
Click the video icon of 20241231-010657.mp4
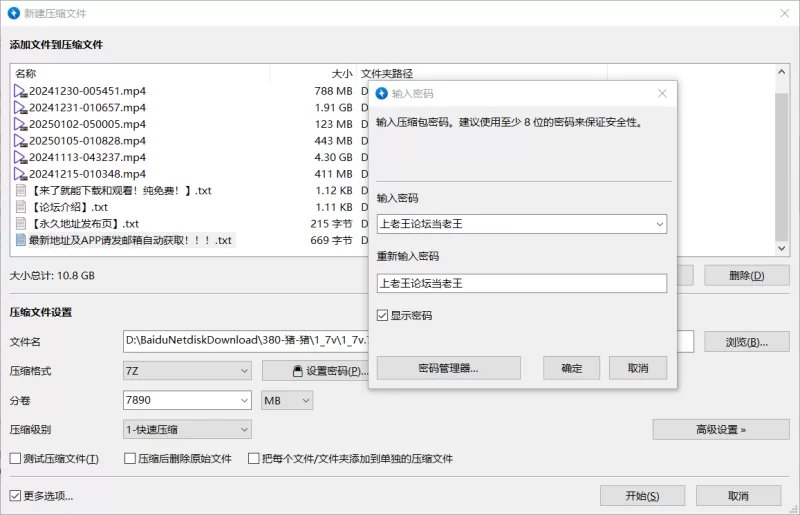20,108
